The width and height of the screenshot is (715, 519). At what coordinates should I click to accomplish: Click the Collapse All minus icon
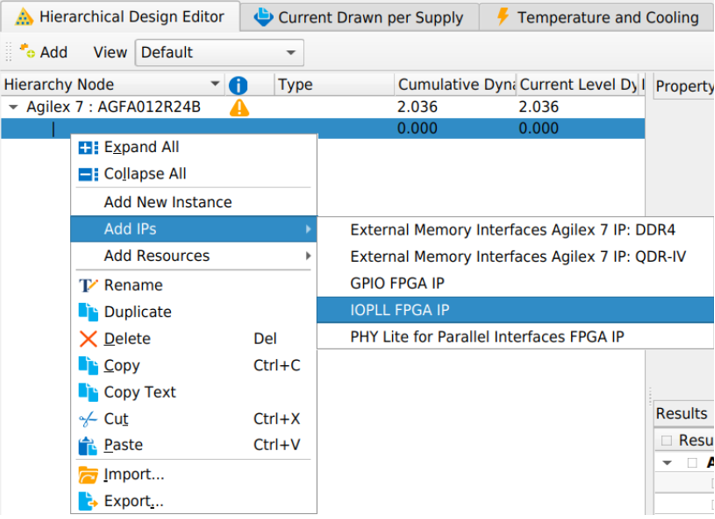click(x=88, y=174)
